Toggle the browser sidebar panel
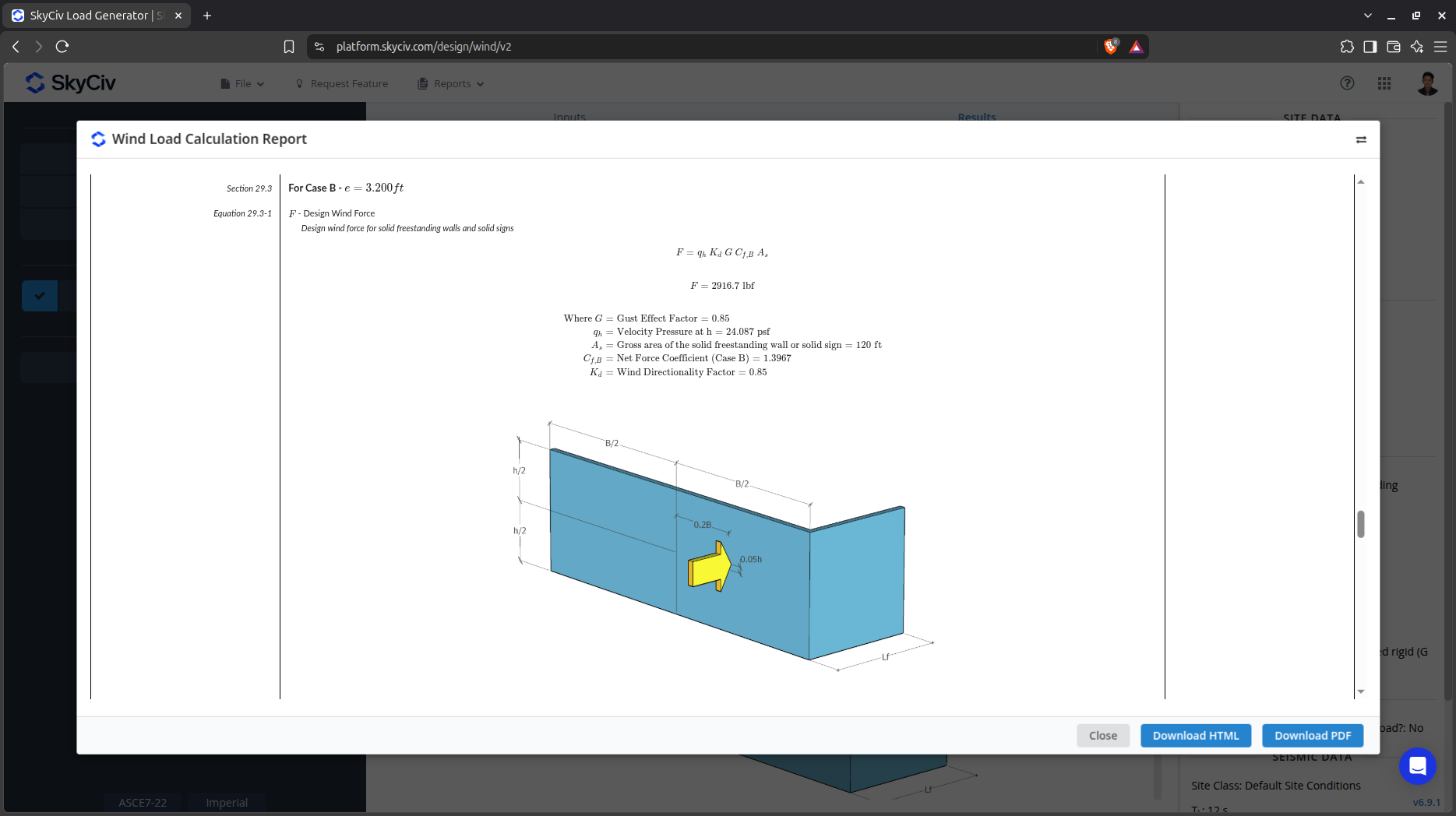Screen dimensions: 1456x816 [x=1370, y=47]
